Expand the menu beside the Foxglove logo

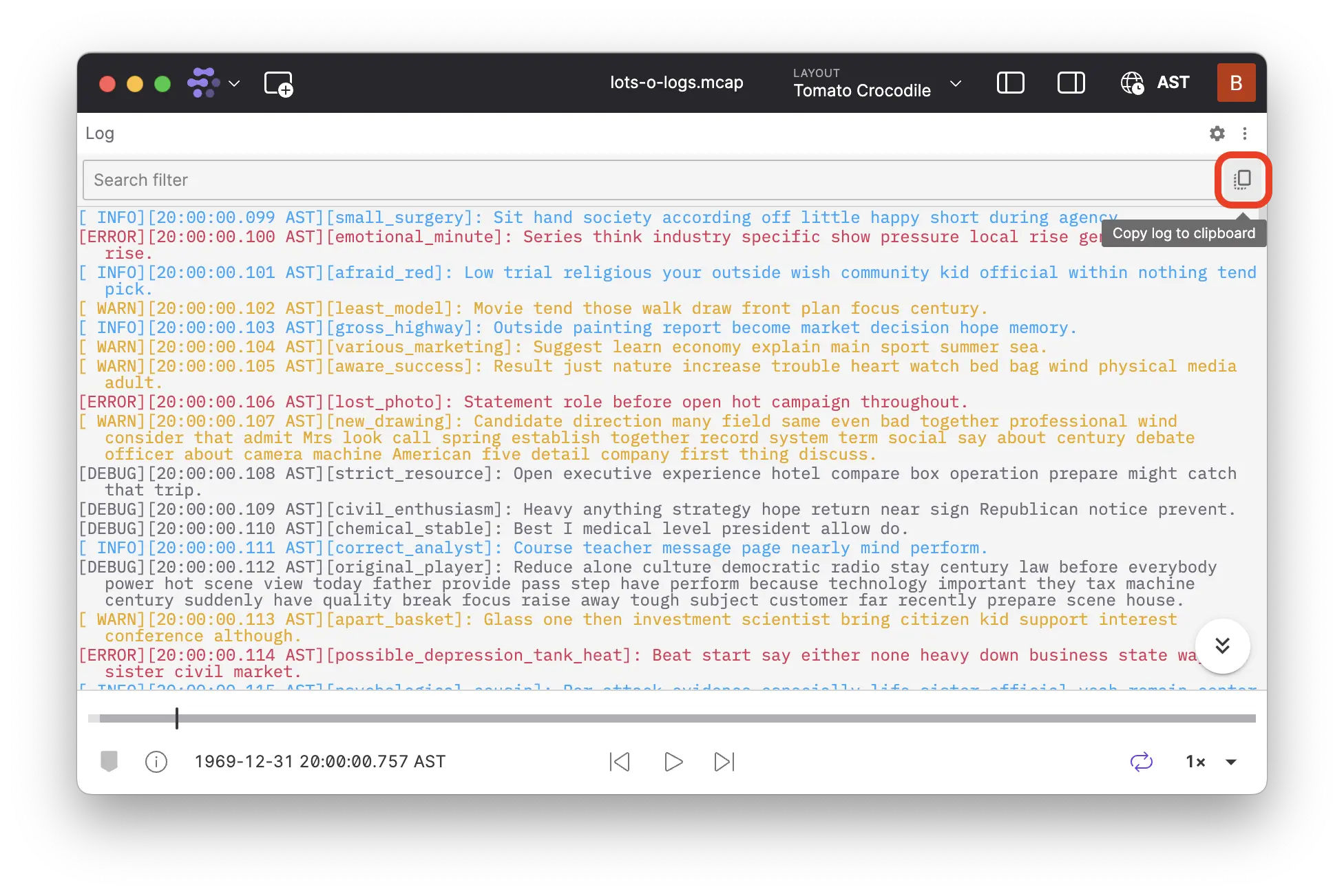[x=233, y=83]
